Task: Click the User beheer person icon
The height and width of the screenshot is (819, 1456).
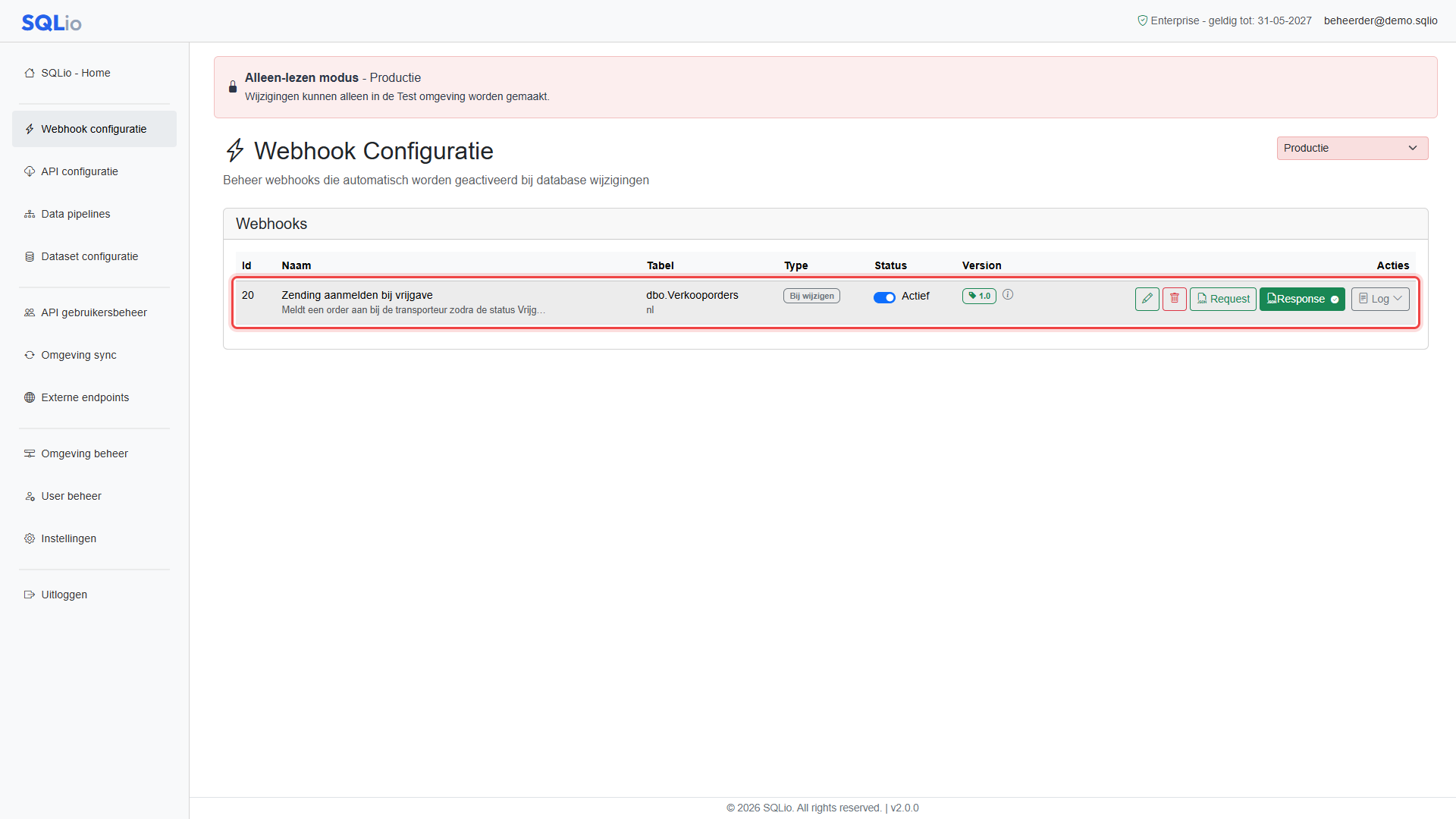Action: (x=30, y=497)
